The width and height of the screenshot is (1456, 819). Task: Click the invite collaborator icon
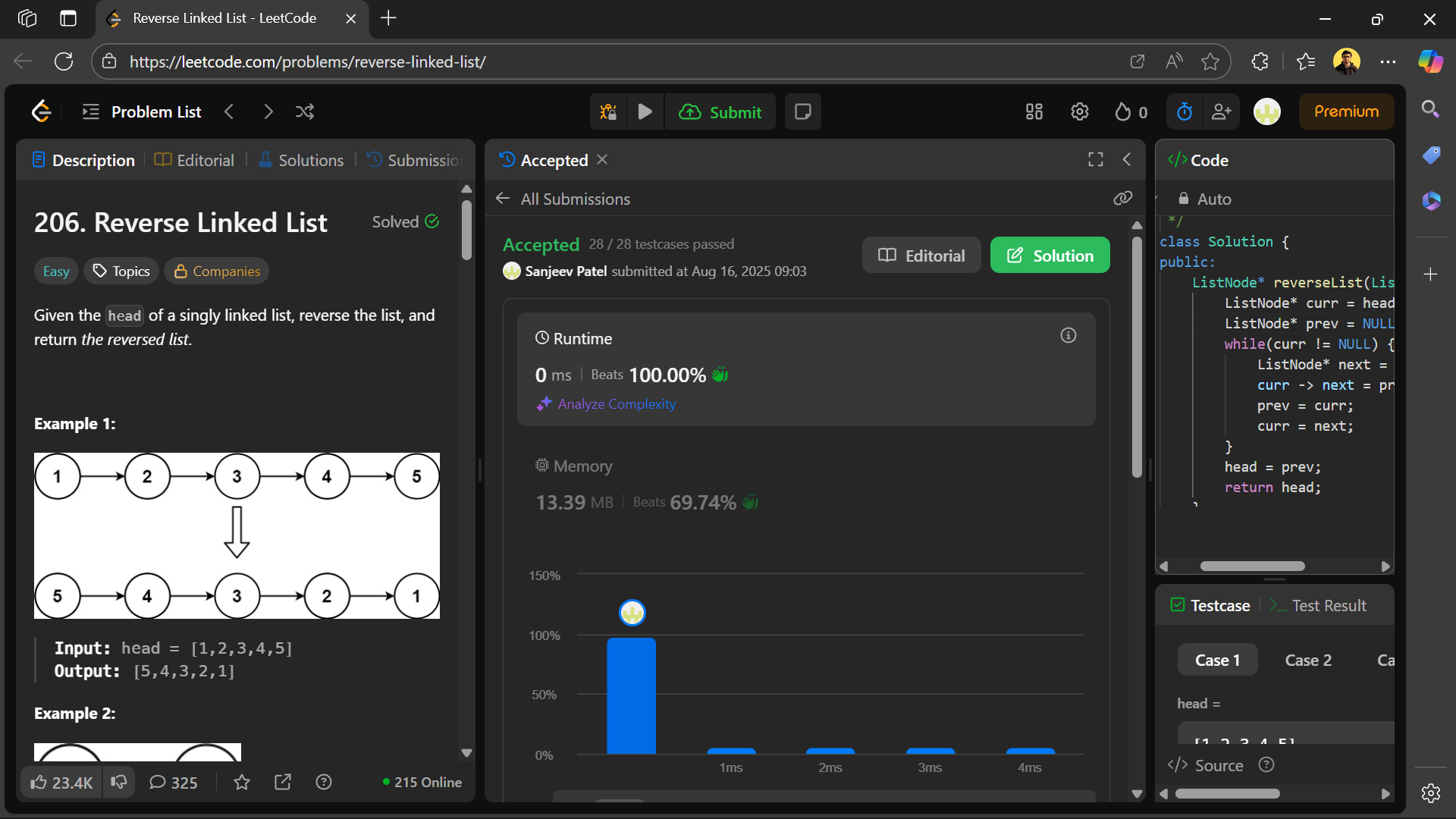click(1222, 112)
